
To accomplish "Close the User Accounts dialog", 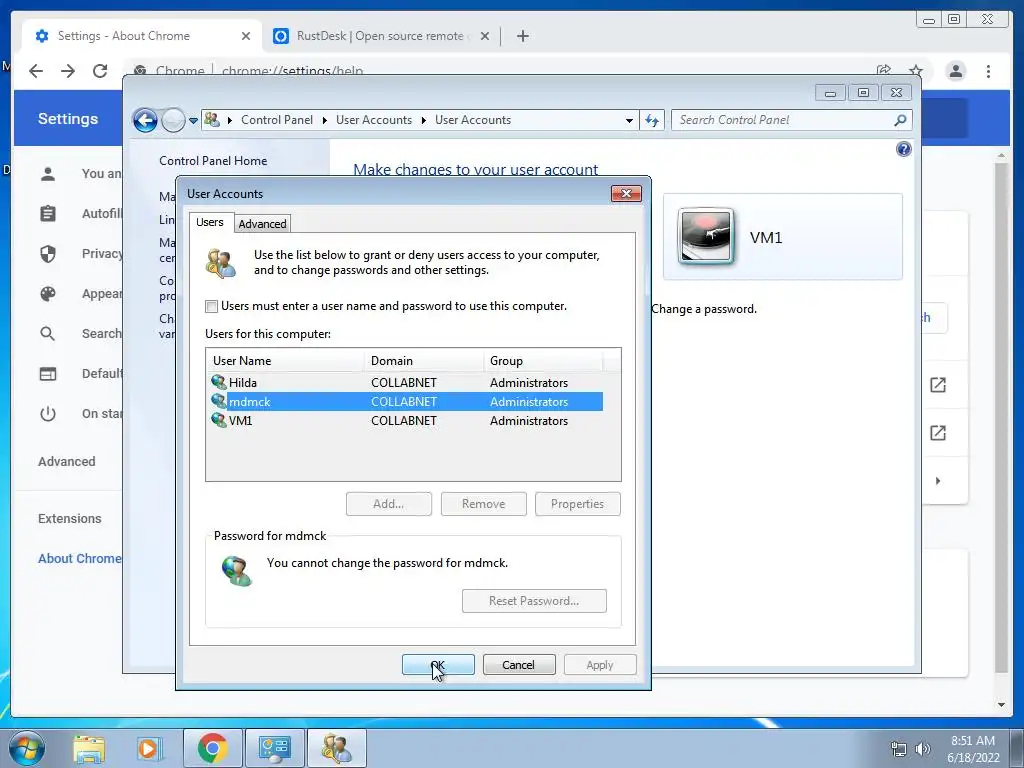I will click(626, 193).
